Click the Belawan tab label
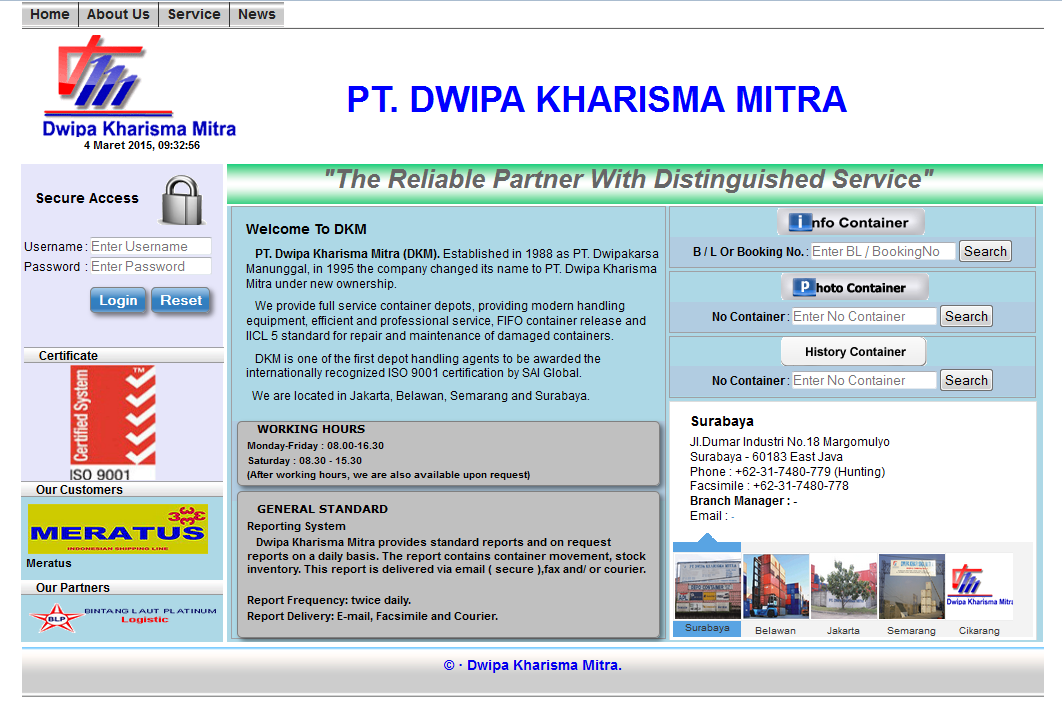Screen dimensions: 1062x705 776,631
